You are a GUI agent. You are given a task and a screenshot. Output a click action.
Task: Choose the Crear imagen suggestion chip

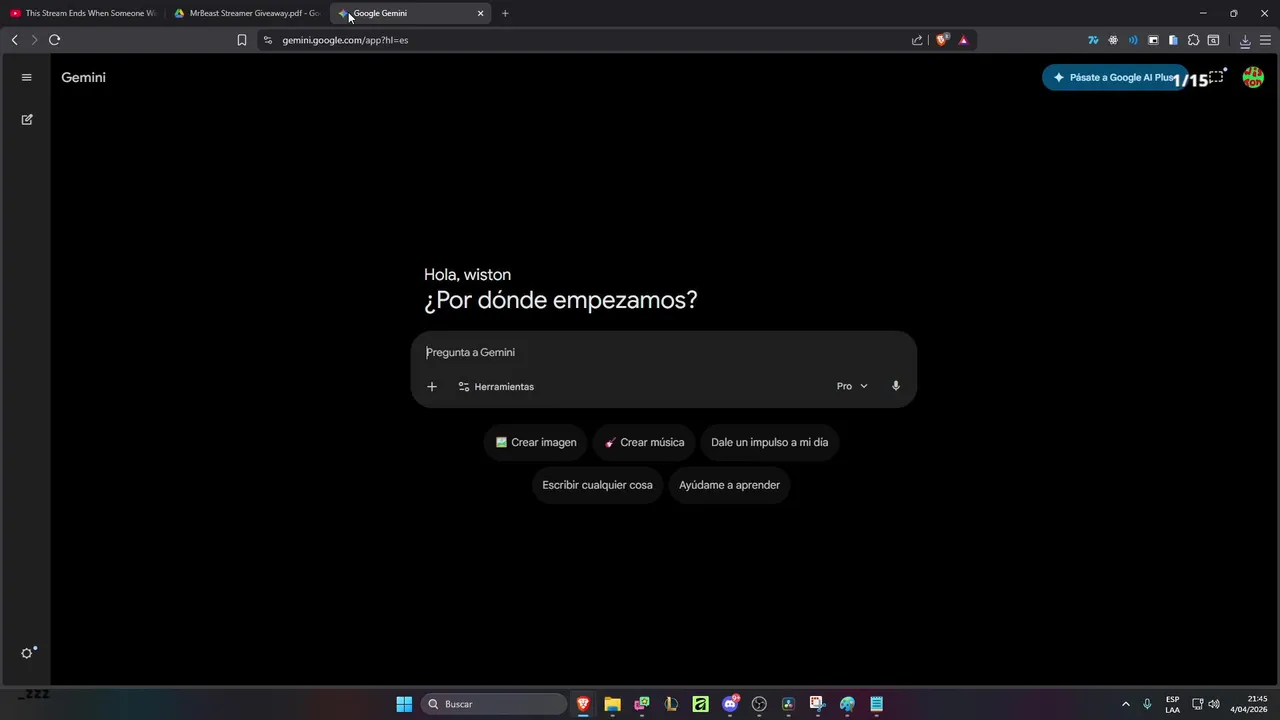536,442
